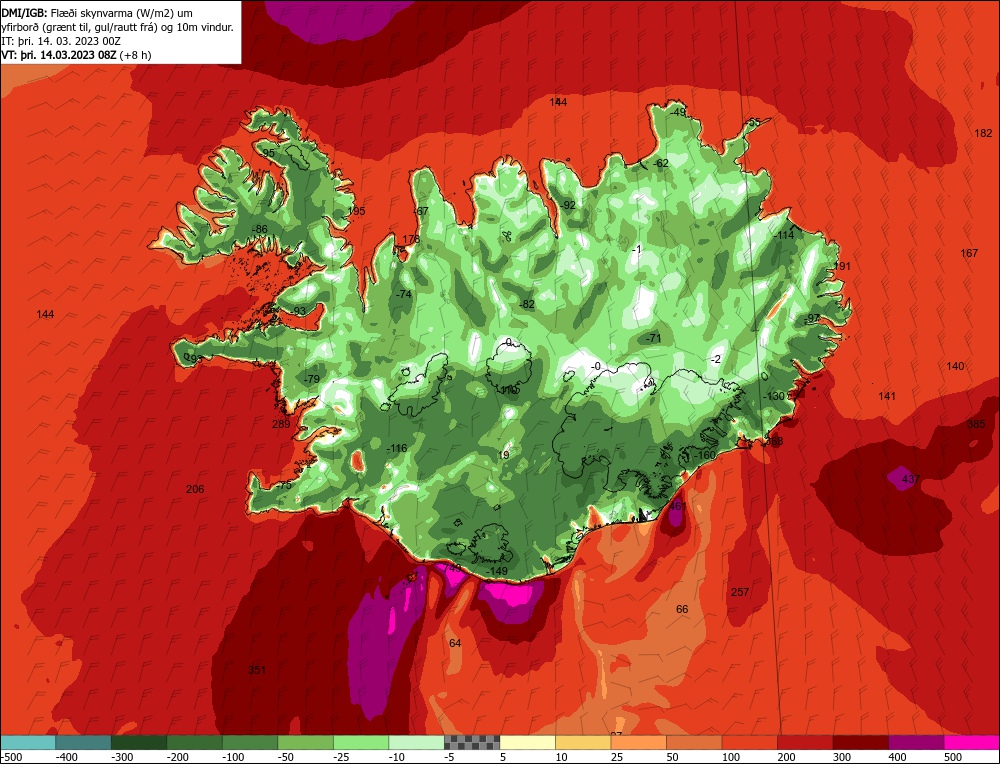Click the red 200 to 300 legend swatch
Viewport: 1000px width, 764px height.
805,742
